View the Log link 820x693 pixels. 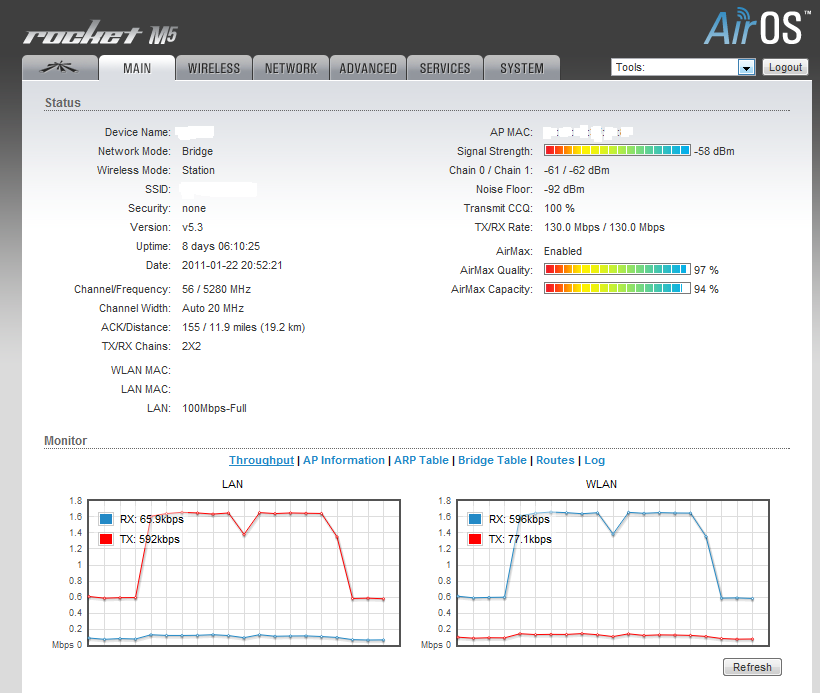coord(594,460)
